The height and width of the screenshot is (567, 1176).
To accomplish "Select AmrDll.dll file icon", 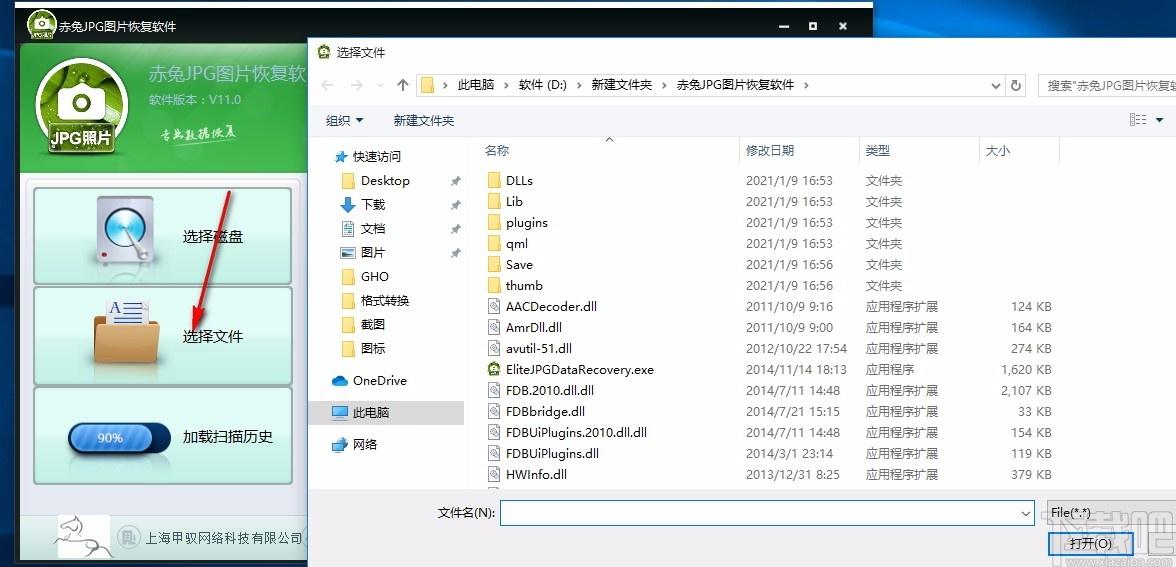I will (494, 328).
